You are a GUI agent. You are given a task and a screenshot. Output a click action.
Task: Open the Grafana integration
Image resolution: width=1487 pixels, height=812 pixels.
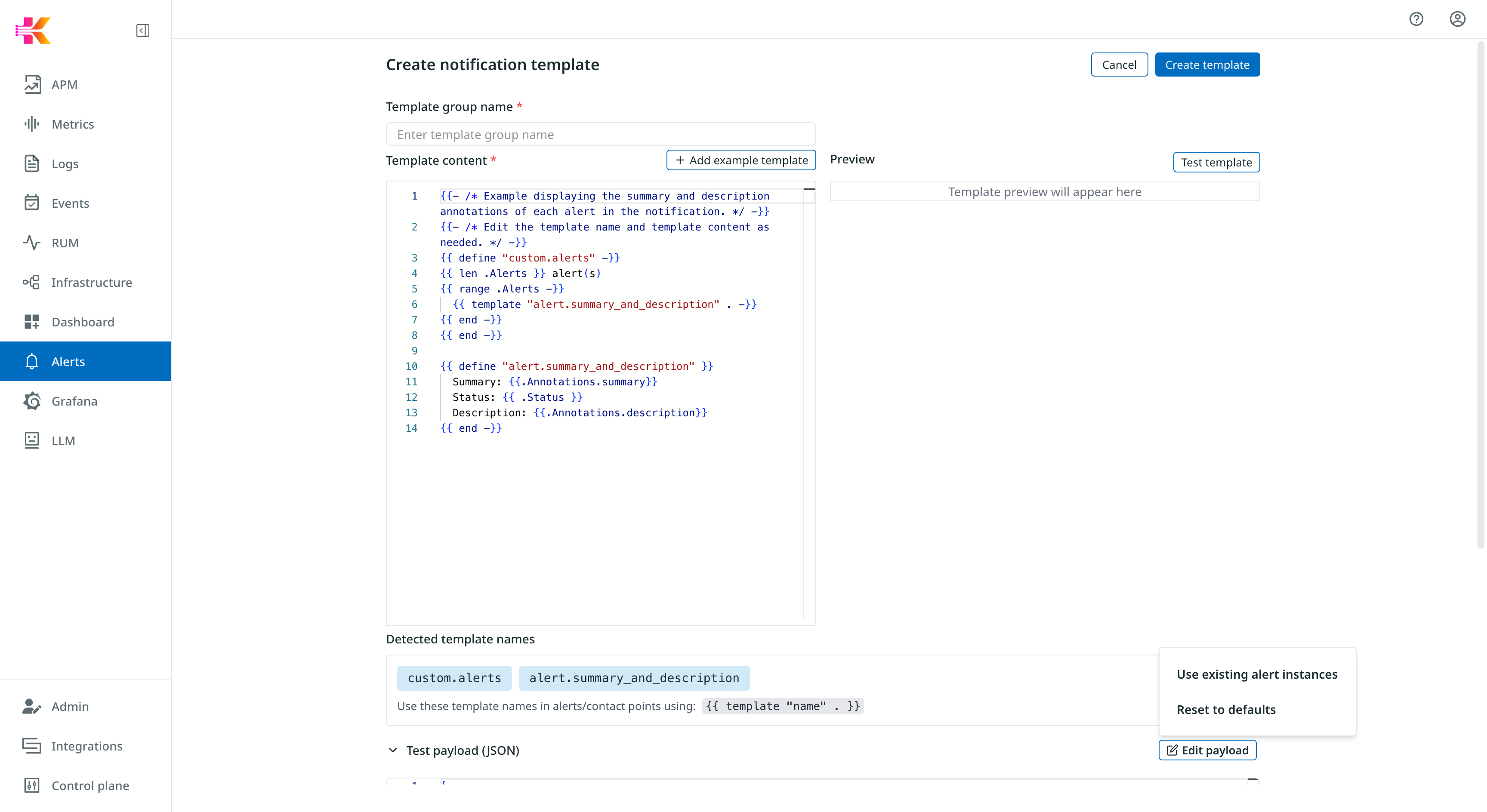[74, 400]
